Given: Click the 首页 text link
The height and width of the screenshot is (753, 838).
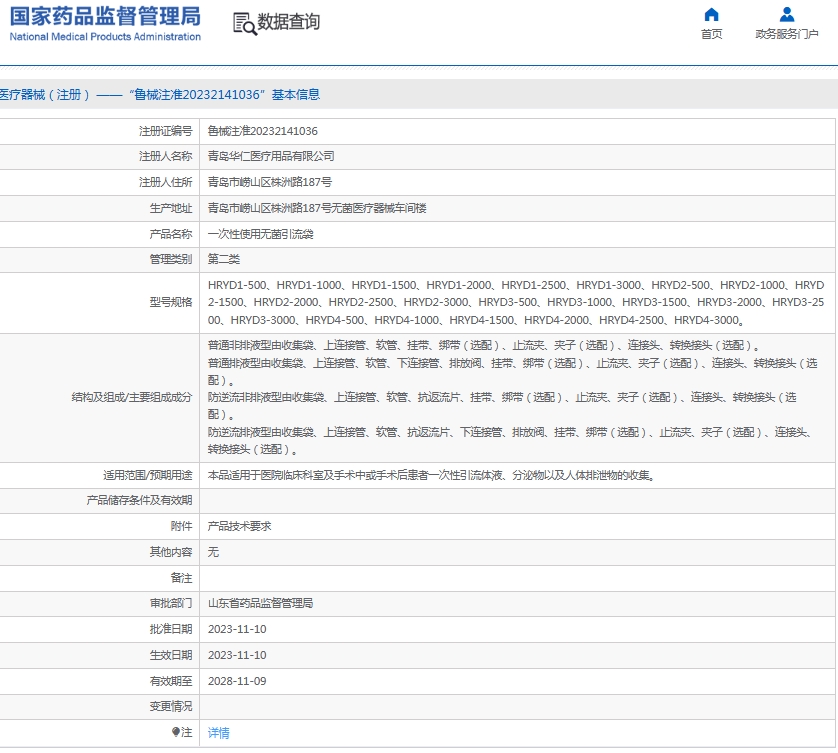Looking at the screenshot, I should pyautogui.click(x=711, y=34).
